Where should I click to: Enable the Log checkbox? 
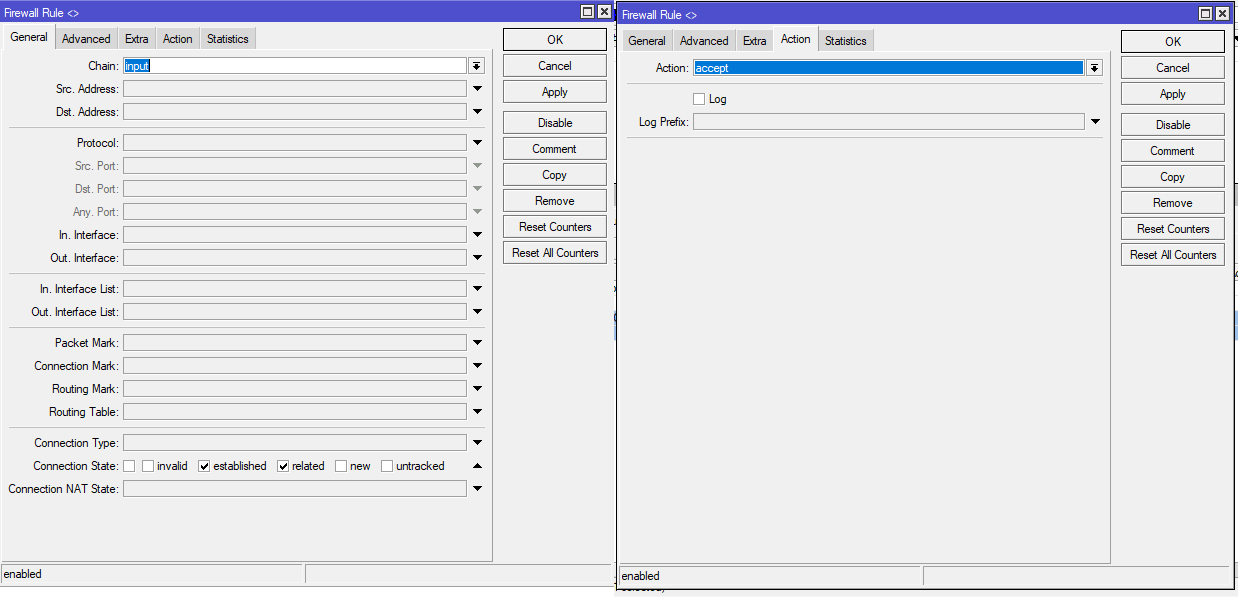tap(699, 99)
